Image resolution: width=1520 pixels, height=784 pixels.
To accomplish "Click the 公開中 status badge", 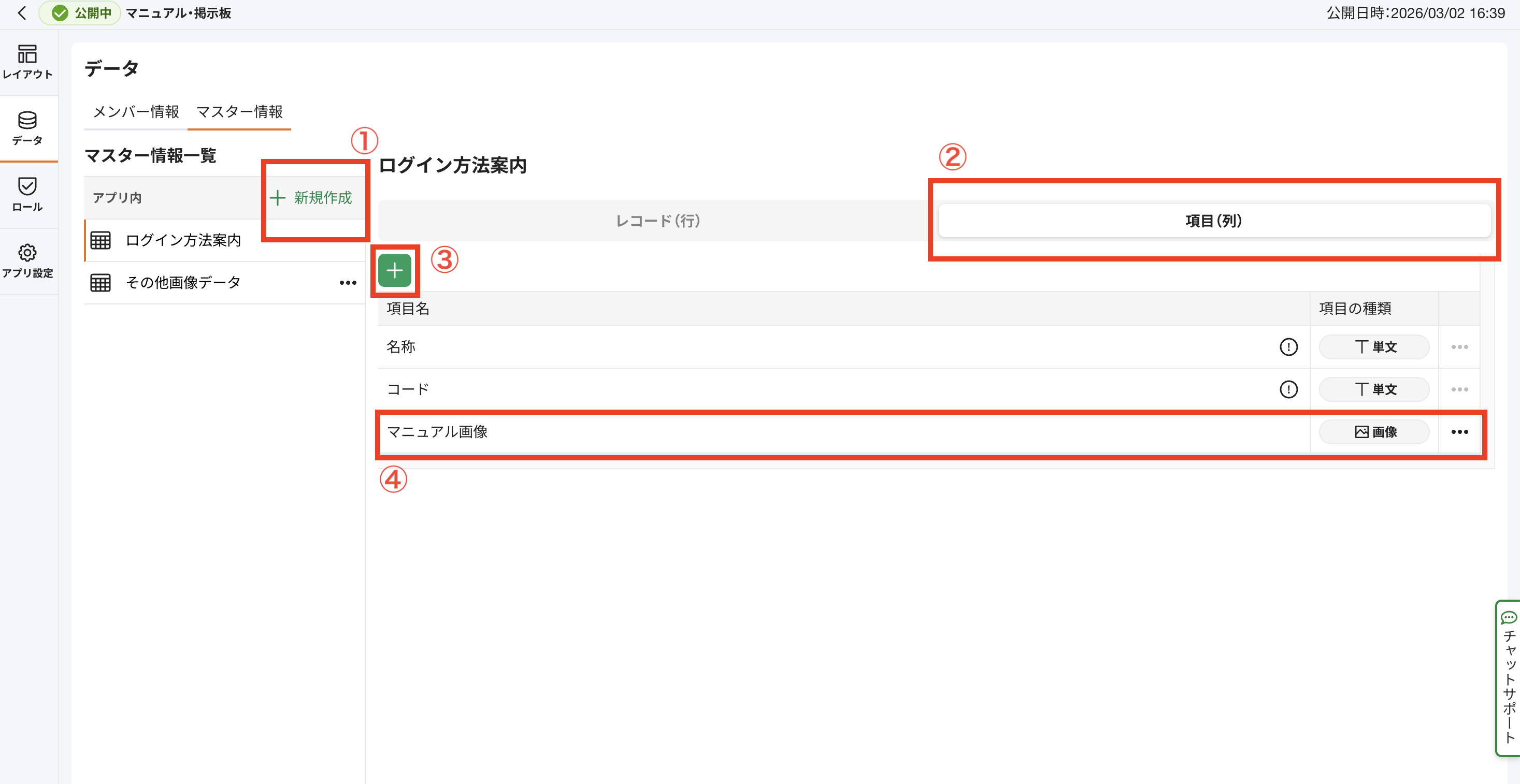I will [81, 13].
